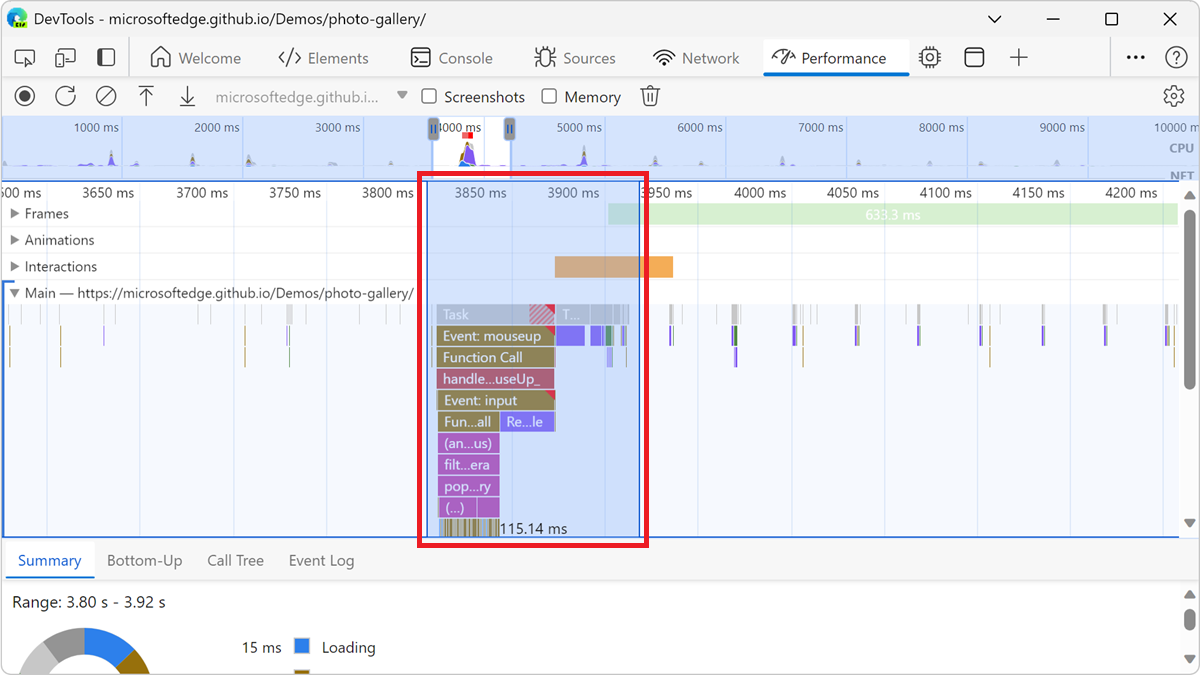Select the inspect element tool
Screen dimensions: 1200x675
coord(24,57)
